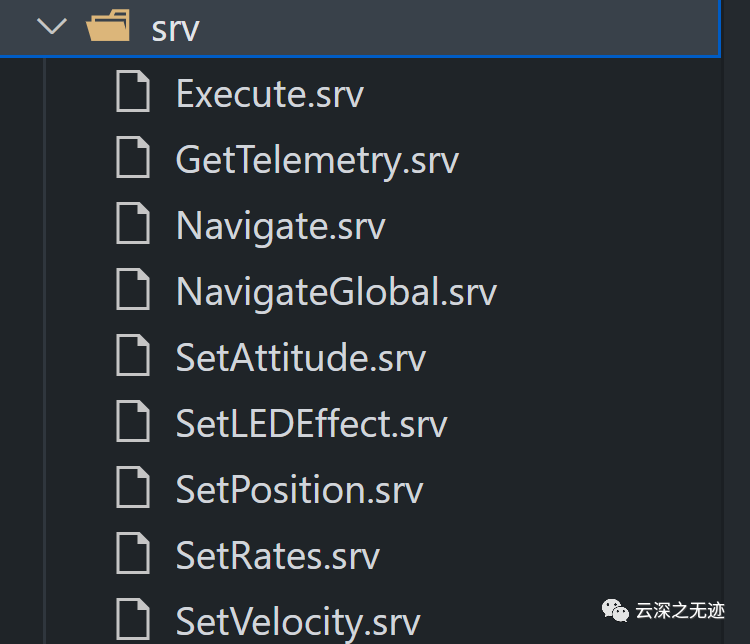Select the NavigateGlobal.srv file
Screen dimensions: 750x644
[x=336, y=292]
